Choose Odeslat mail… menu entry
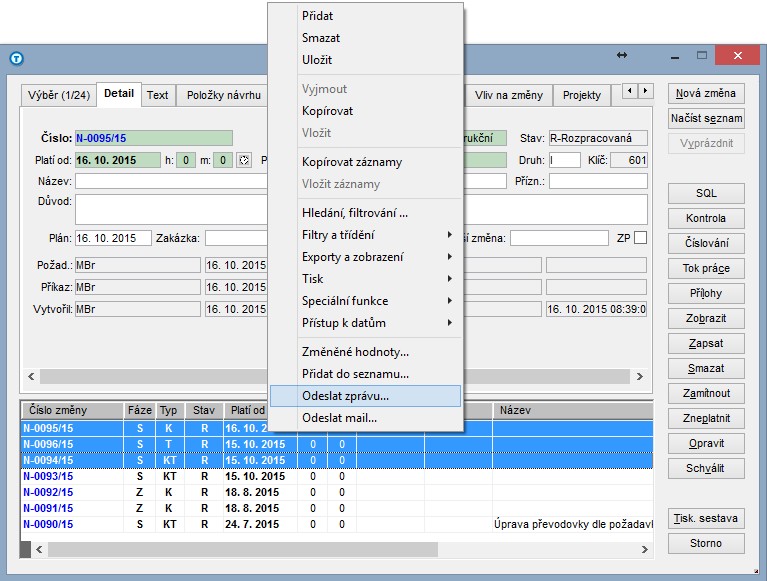This screenshot has height=581, width=767. click(x=365, y=418)
